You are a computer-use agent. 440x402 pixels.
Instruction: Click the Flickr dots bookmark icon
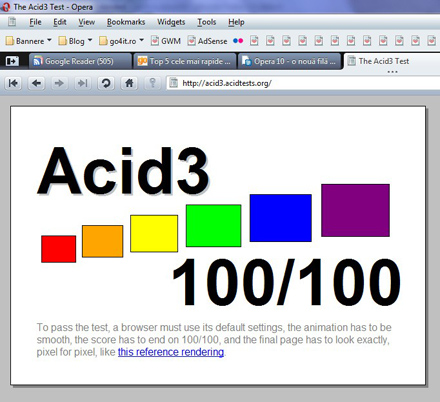pyautogui.click(x=238, y=41)
